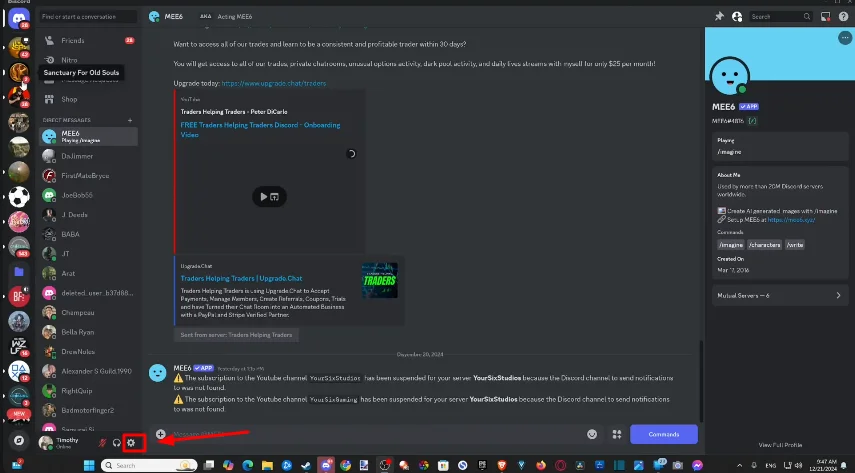This screenshot has height=473, width=855.
Task: Open the apps launcher icon beside emoji
Action: [617, 434]
